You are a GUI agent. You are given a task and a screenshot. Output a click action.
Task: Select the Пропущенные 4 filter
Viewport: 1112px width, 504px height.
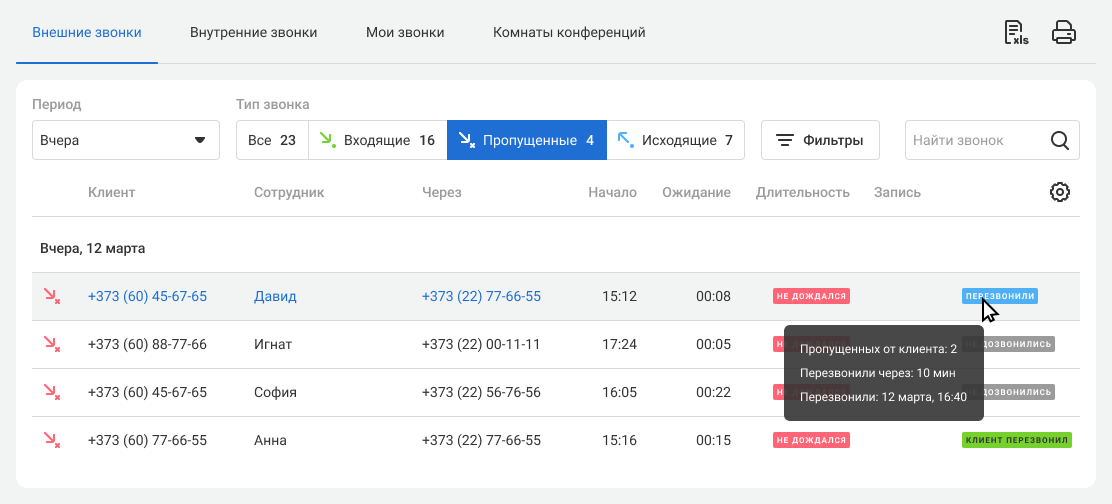click(x=526, y=141)
